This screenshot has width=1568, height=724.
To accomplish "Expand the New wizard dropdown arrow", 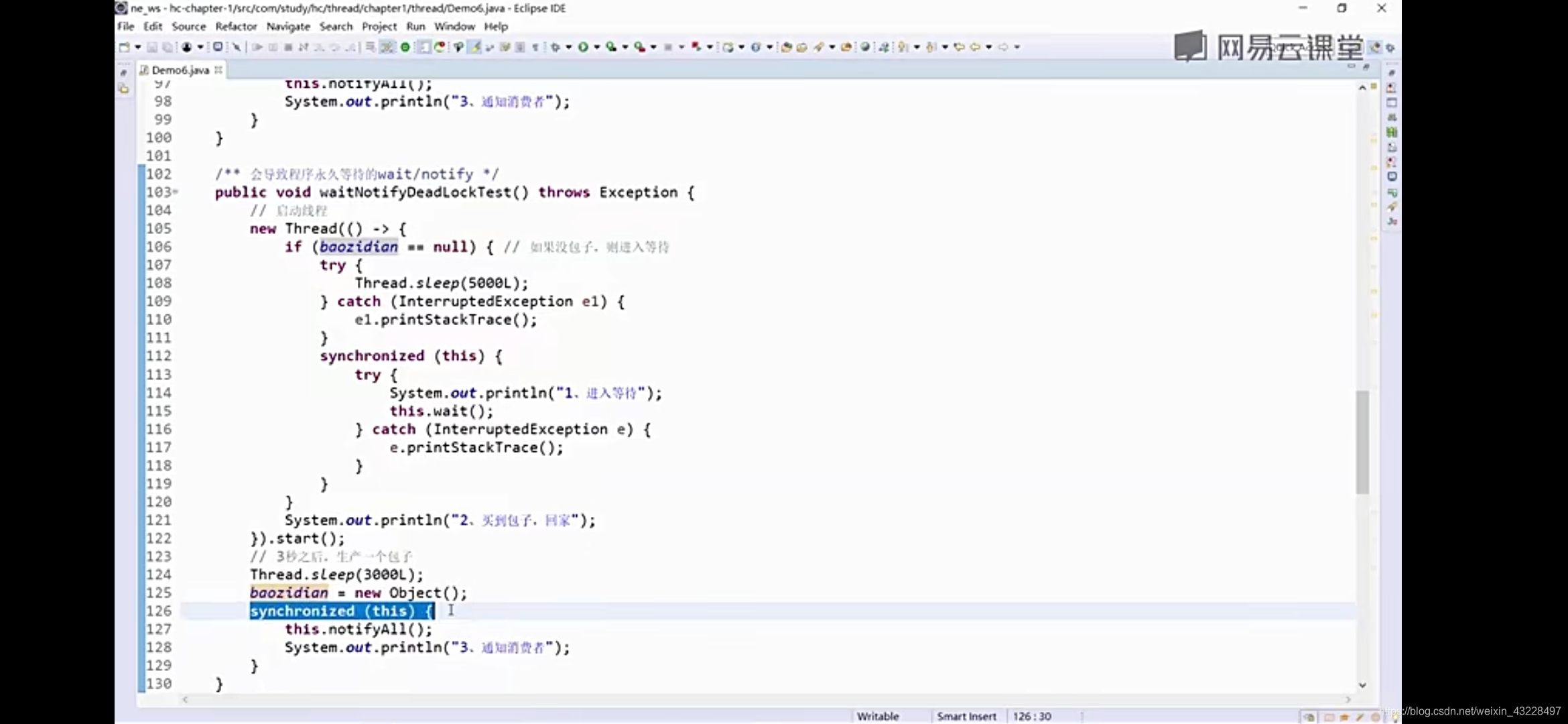I will (137, 47).
